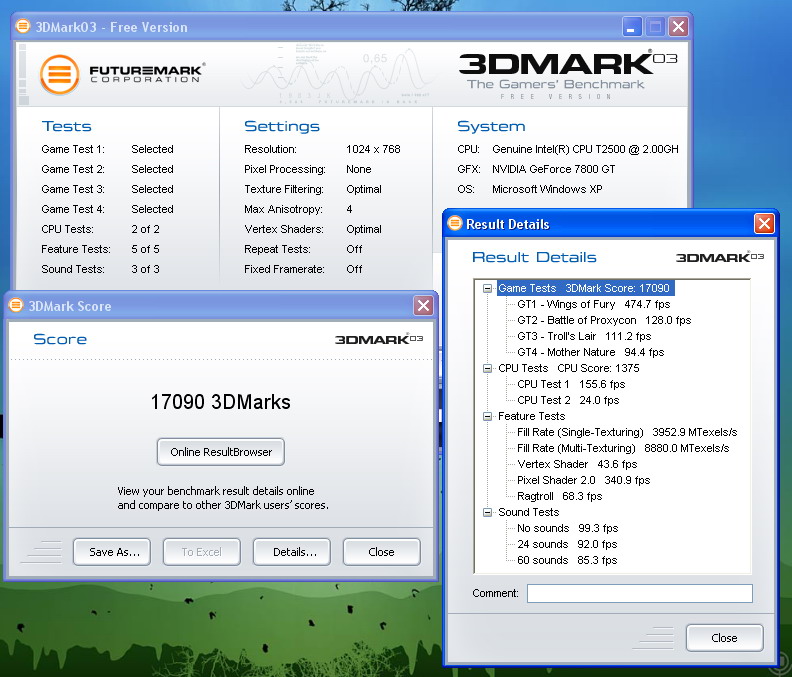Collapse the Feature Tests tree node

click(x=487, y=416)
